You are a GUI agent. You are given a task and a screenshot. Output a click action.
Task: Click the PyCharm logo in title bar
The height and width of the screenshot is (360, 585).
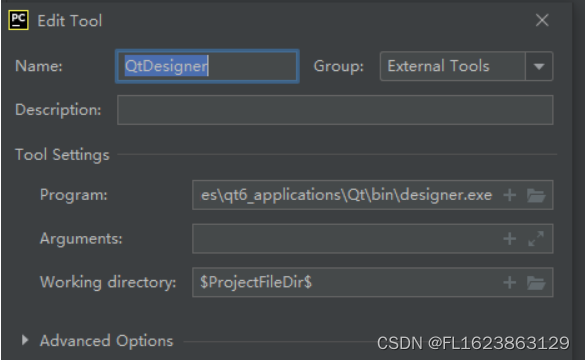18,20
